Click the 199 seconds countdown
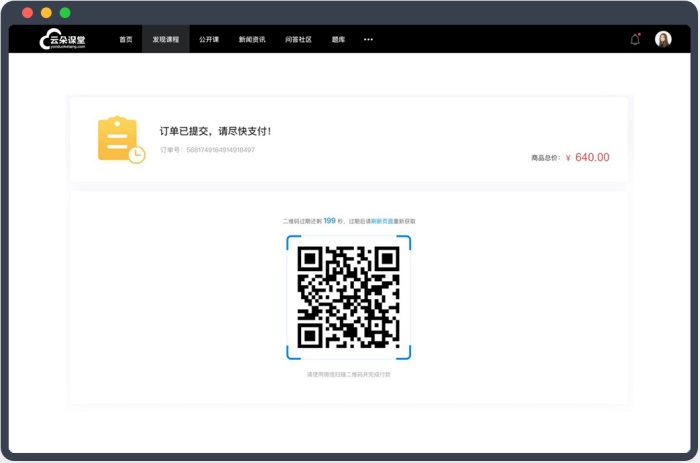 329,221
